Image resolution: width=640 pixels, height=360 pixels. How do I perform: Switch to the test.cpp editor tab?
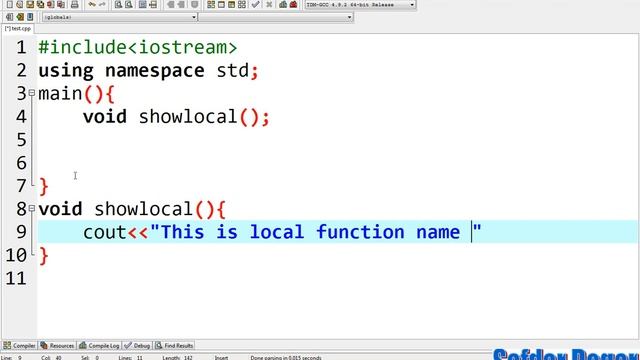[x=18, y=29]
